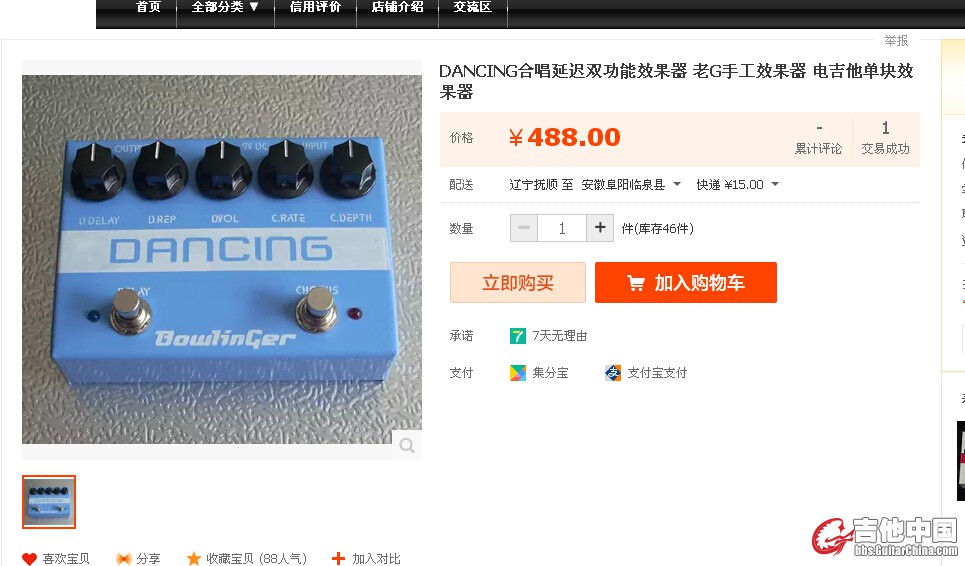Click the 支付宝支付 Alipay icon
The image size is (965, 566).
click(x=613, y=373)
